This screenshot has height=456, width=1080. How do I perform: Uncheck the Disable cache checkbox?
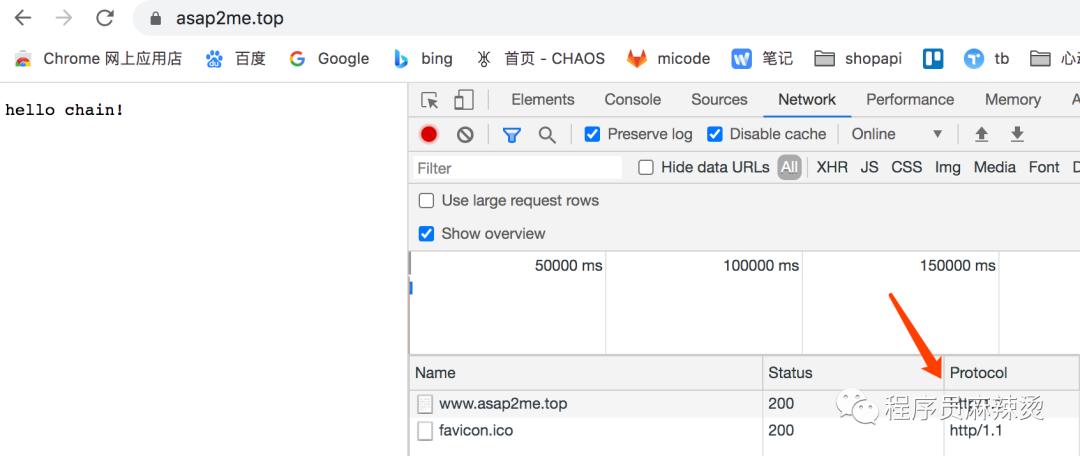coord(715,134)
